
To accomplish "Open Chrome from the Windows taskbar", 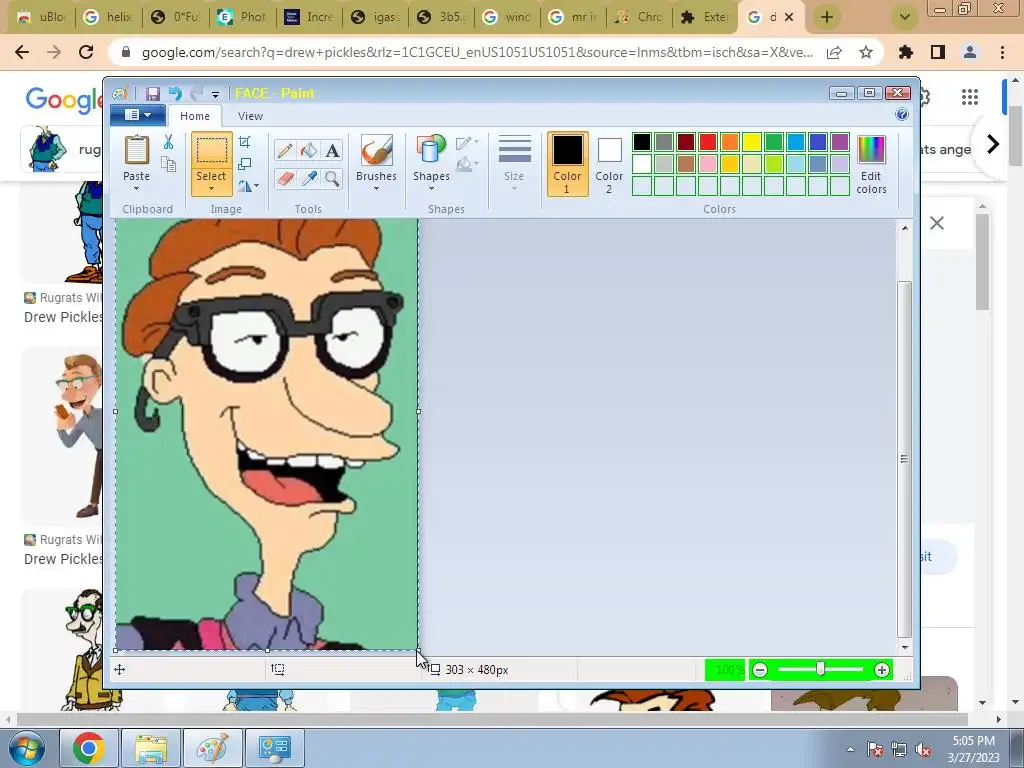I will (x=89, y=747).
